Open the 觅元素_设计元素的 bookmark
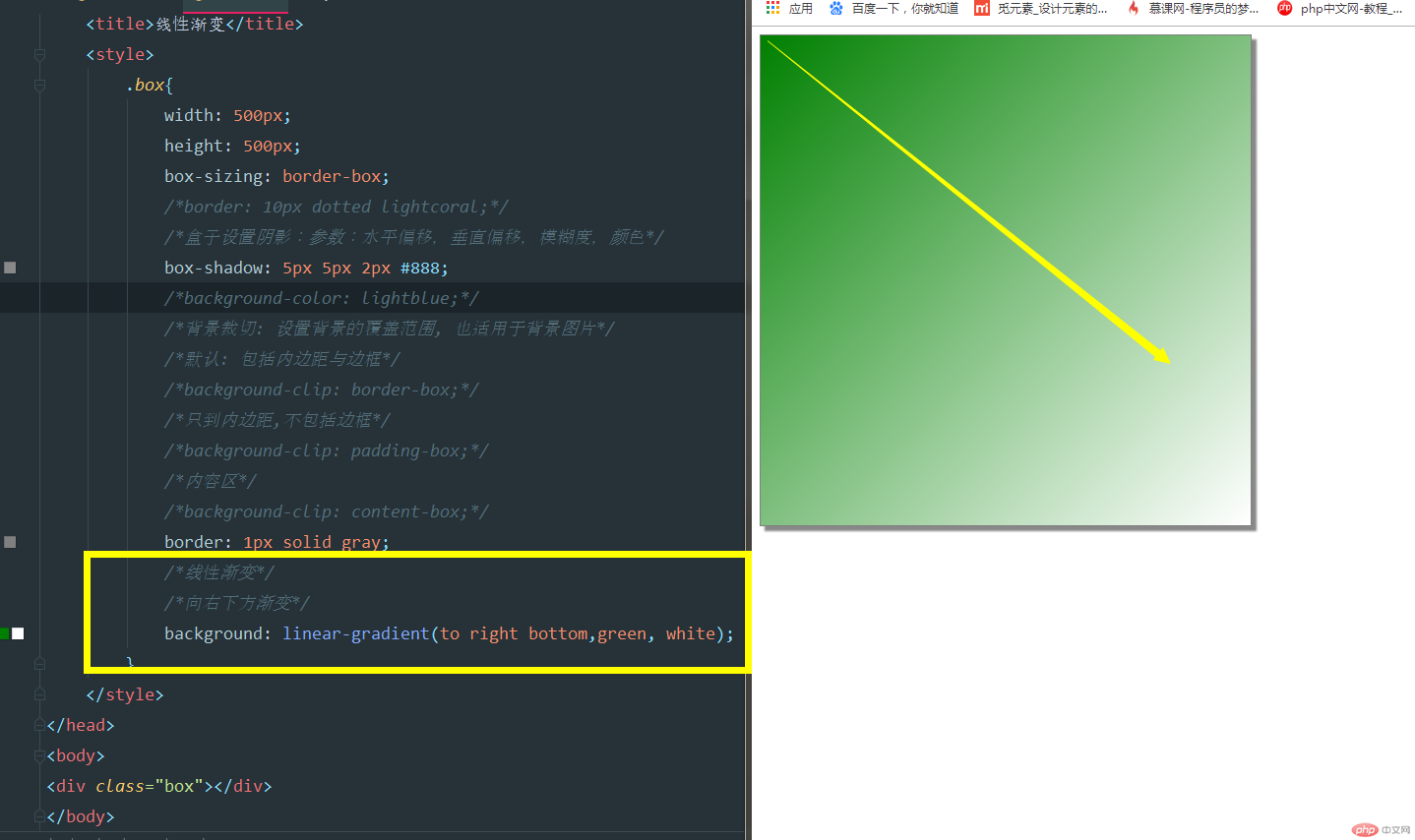 [x=1053, y=8]
